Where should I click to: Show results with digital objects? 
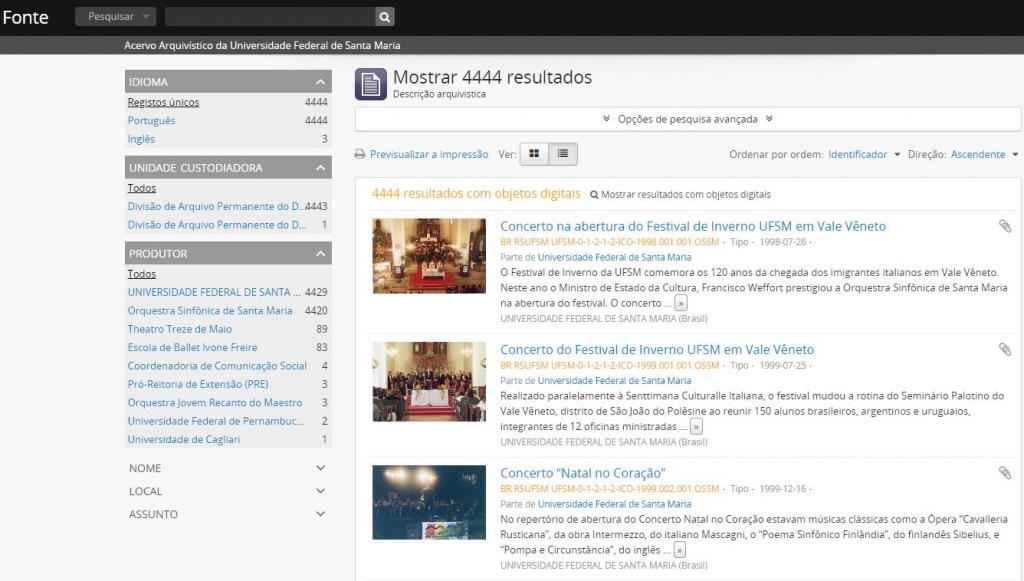[685, 194]
